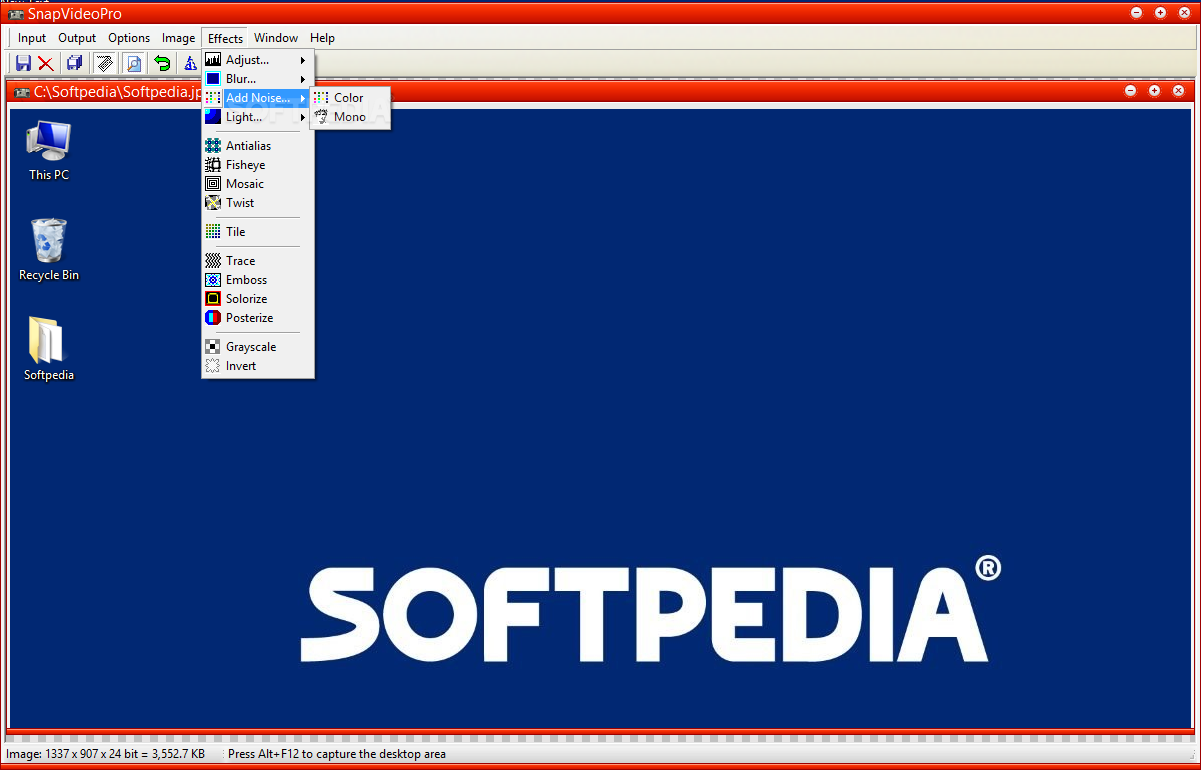
Task: Apply the Fisheye effect
Action: click(258, 165)
